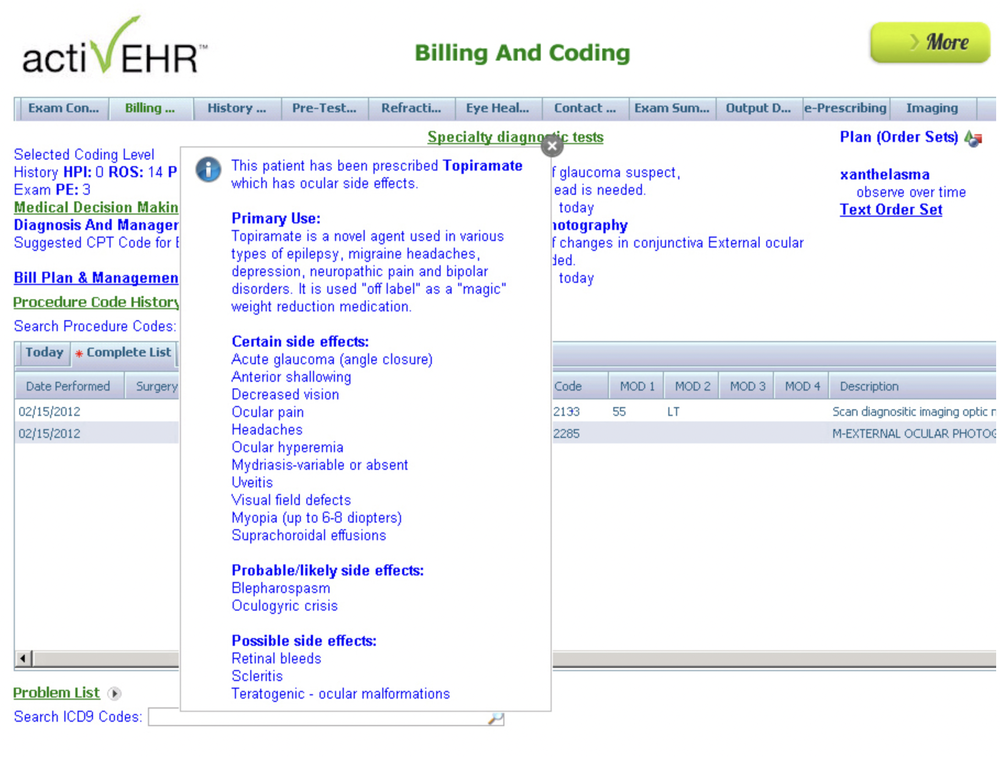Click the green More button
This screenshot has height=757, width=1000.
pos(930,43)
